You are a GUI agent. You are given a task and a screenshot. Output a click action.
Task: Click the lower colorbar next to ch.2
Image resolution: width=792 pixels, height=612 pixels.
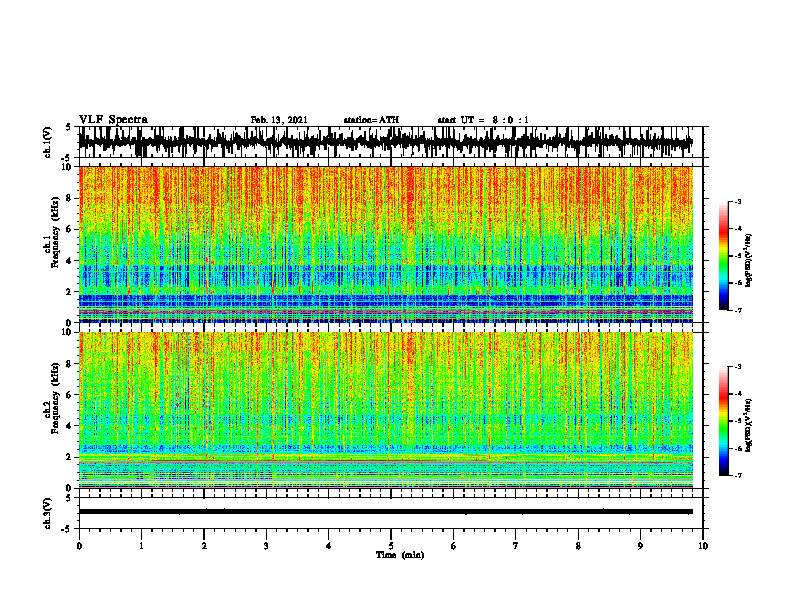(x=724, y=421)
